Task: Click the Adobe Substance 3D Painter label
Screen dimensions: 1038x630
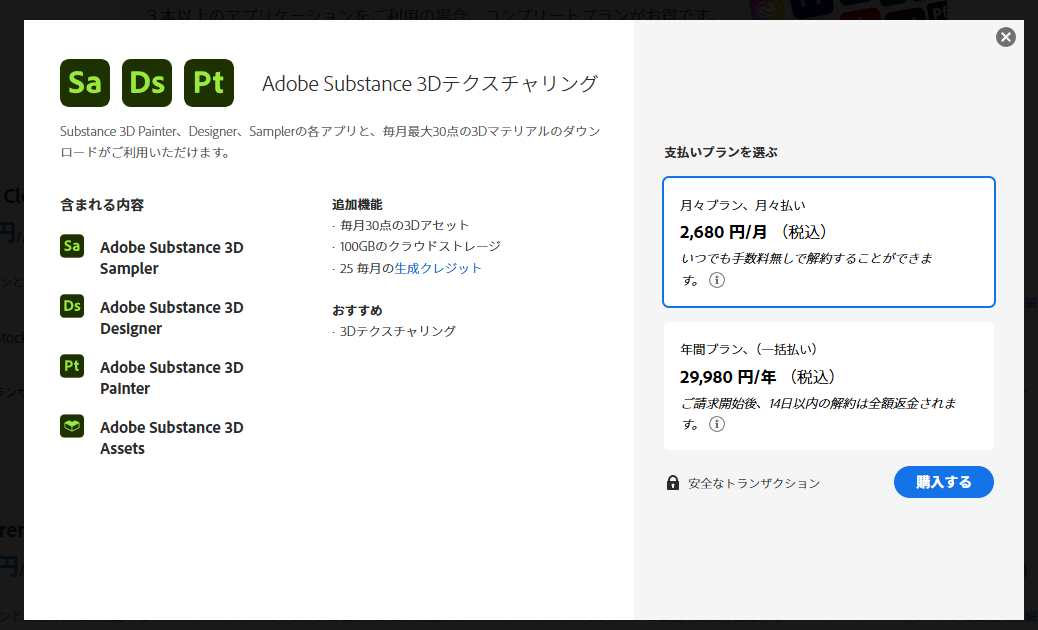Action: pyautogui.click(x=171, y=377)
